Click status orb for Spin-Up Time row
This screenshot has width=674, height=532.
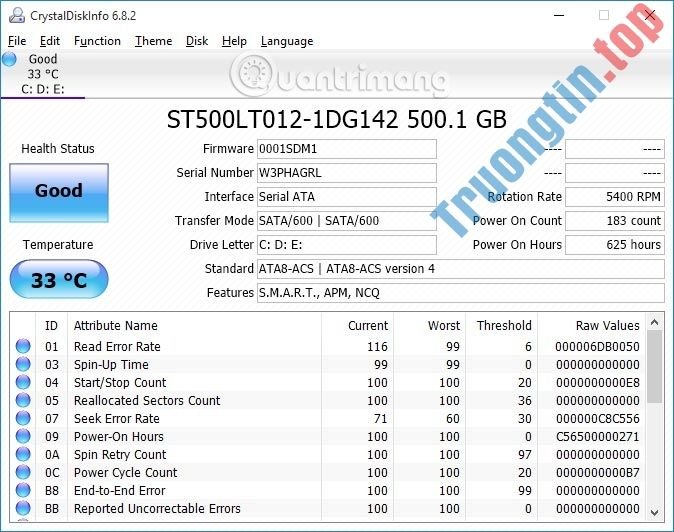(22, 365)
